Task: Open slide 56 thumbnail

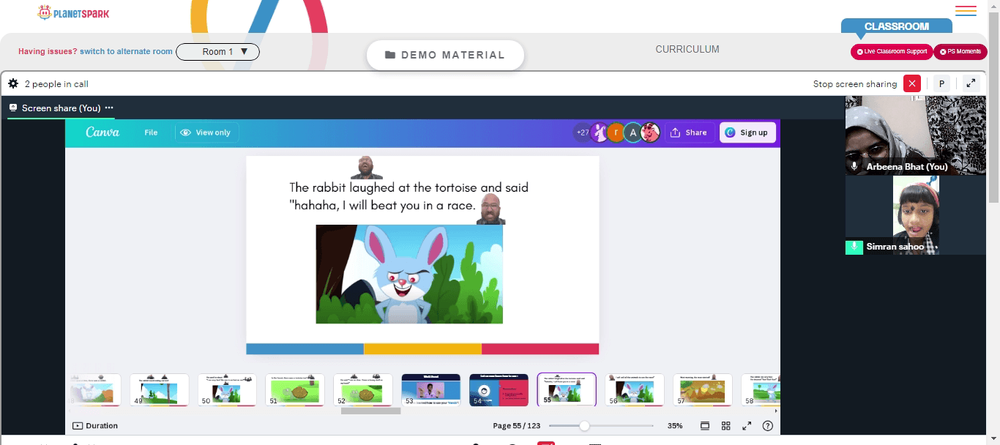Action: pyautogui.click(x=635, y=390)
